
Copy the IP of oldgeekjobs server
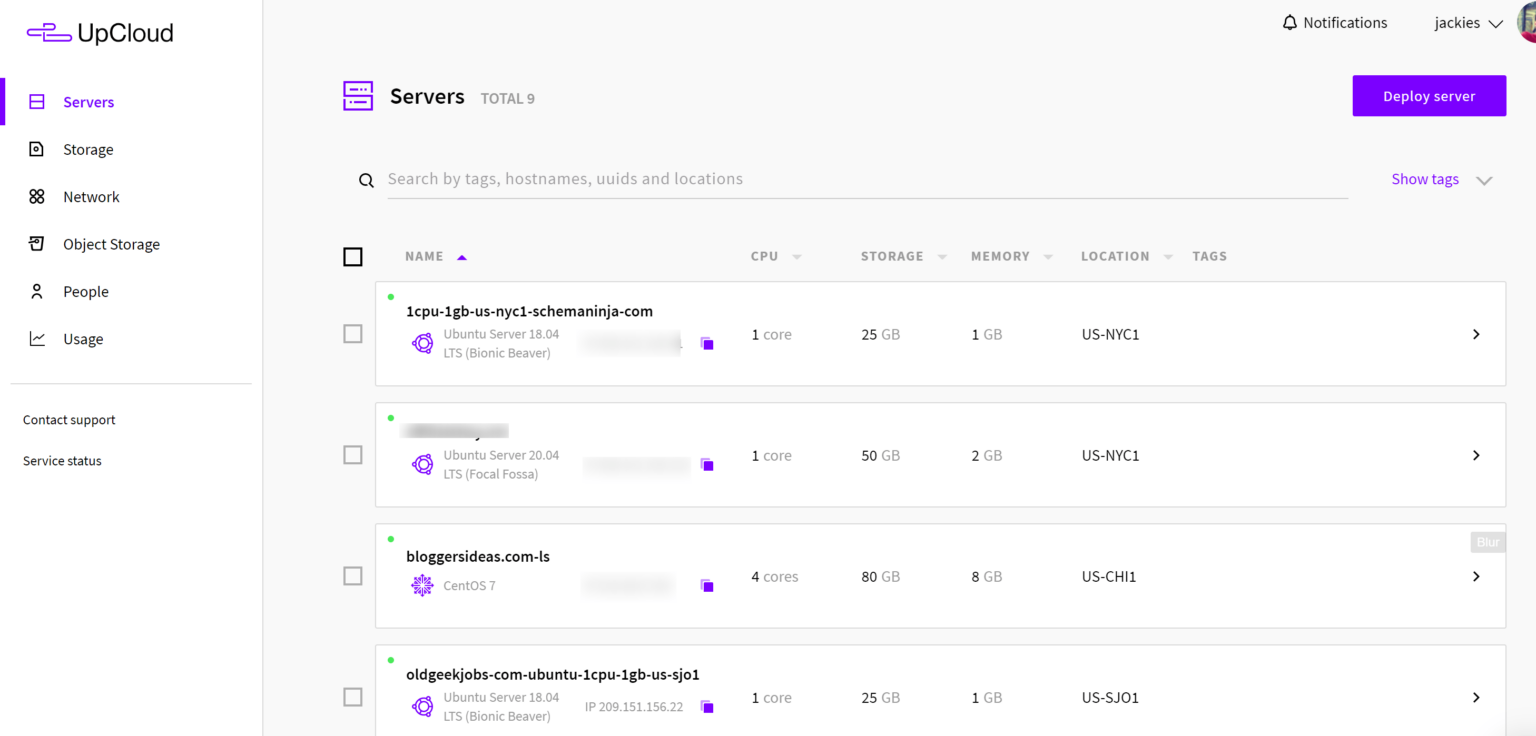pos(708,706)
